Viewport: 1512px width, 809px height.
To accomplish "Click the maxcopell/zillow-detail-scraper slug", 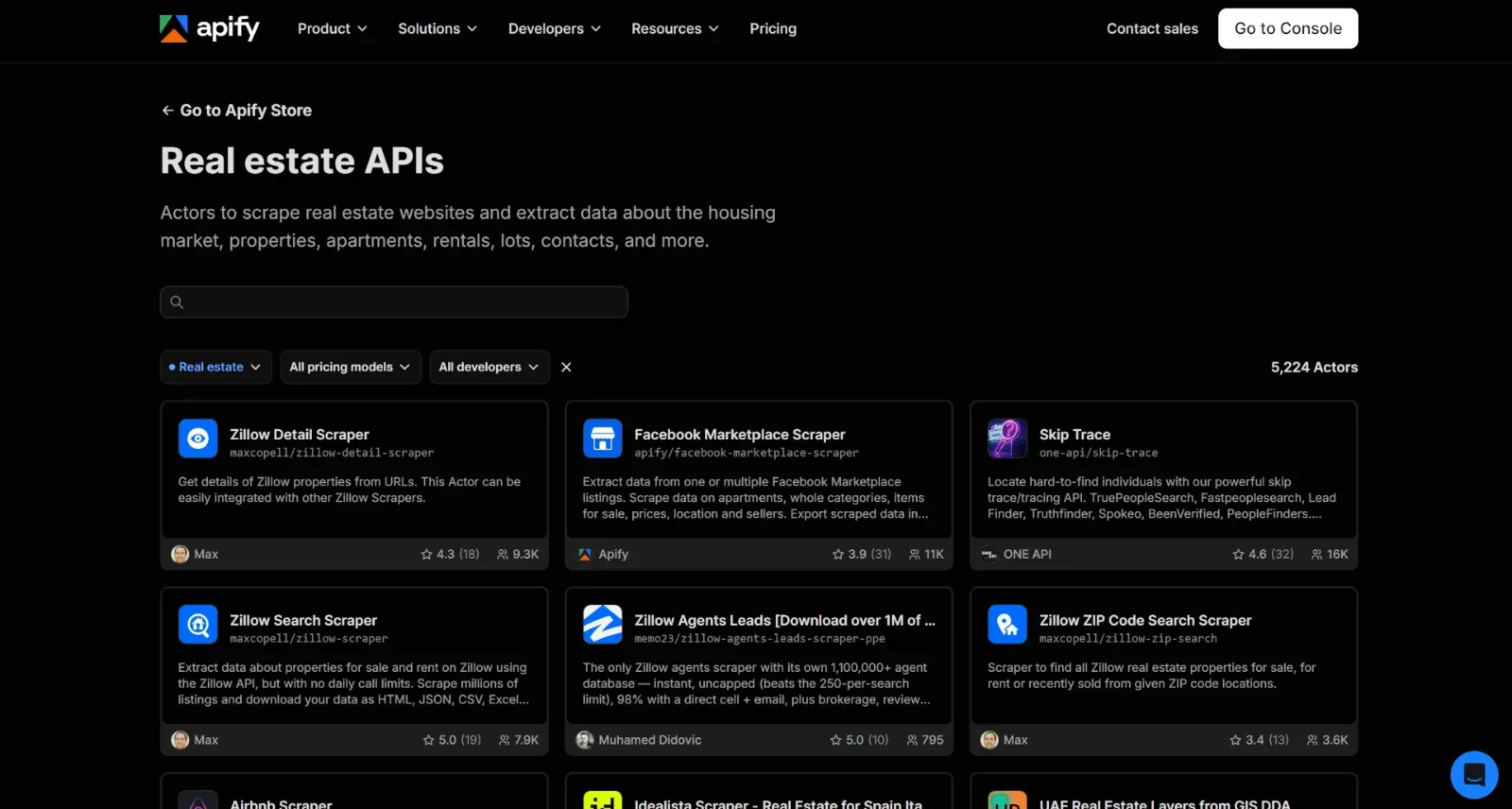I will click(332, 454).
